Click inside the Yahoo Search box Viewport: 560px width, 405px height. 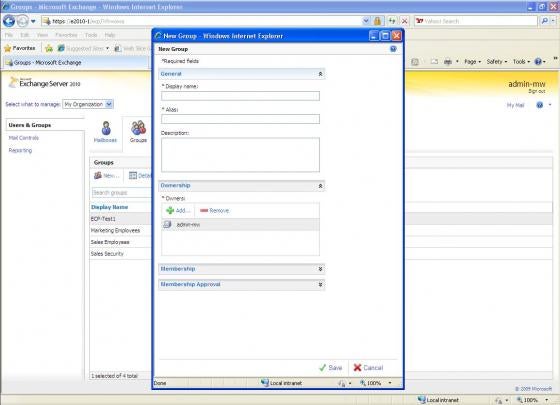click(x=476, y=21)
